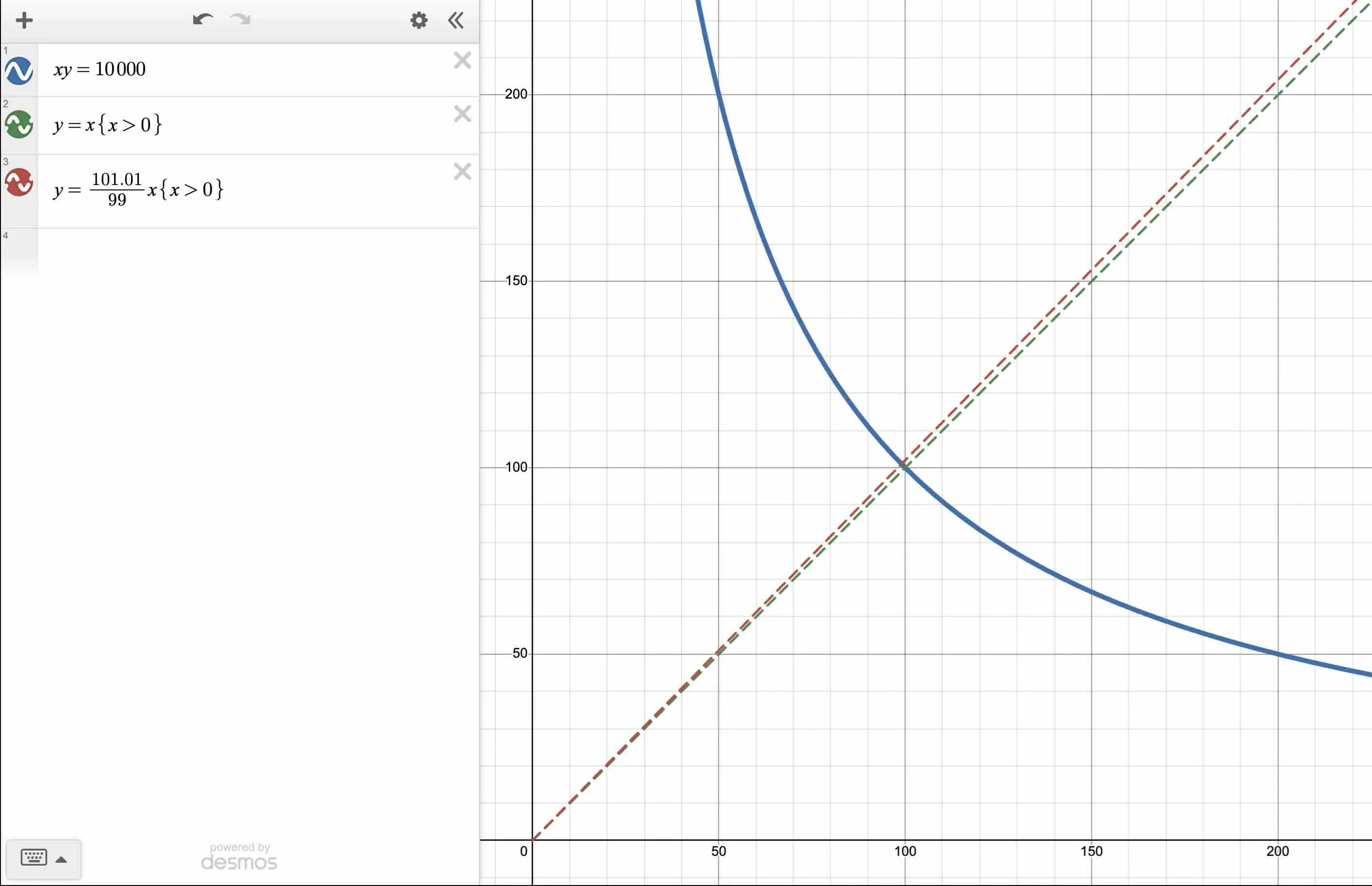Collapse the expression list panel

tap(455, 20)
